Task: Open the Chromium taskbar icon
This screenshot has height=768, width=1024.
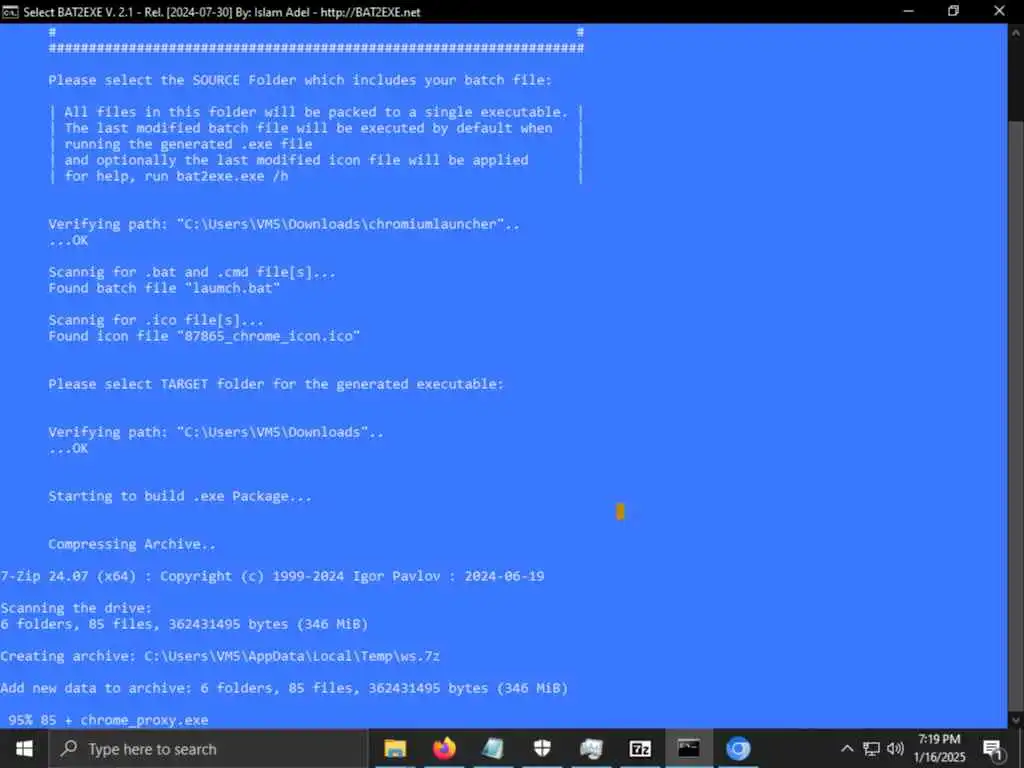Action: click(738, 748)
